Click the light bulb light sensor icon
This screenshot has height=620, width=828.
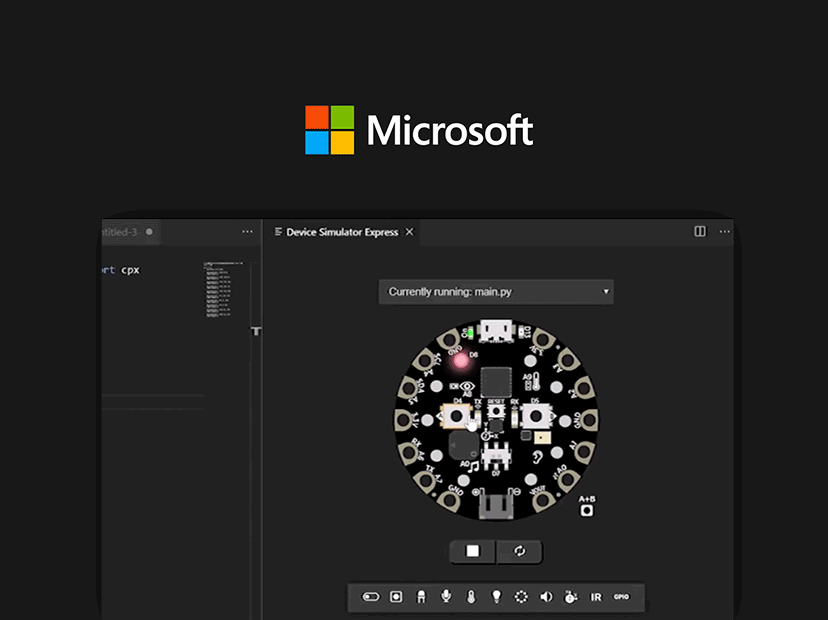coord(496,597)
